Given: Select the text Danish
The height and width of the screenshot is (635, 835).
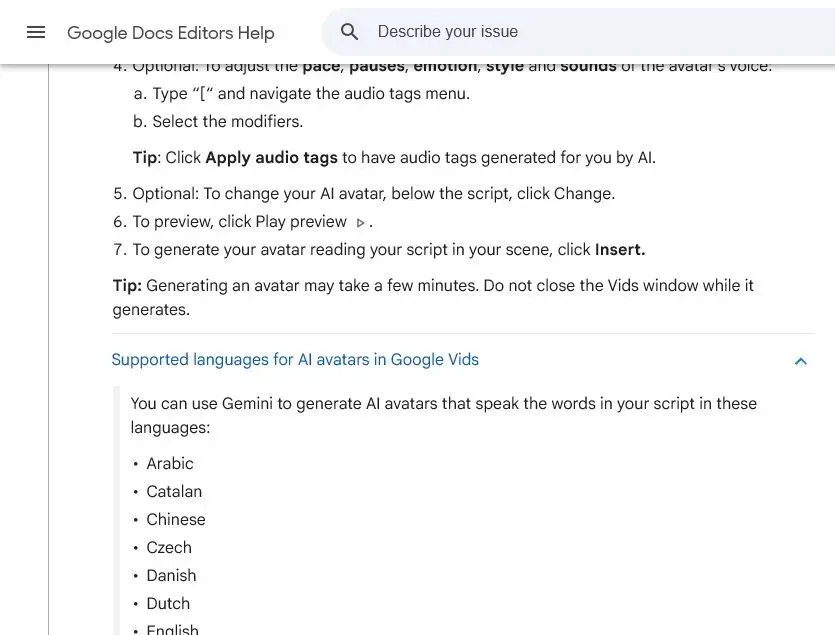Looking at the screenshot, I should 171,575.
